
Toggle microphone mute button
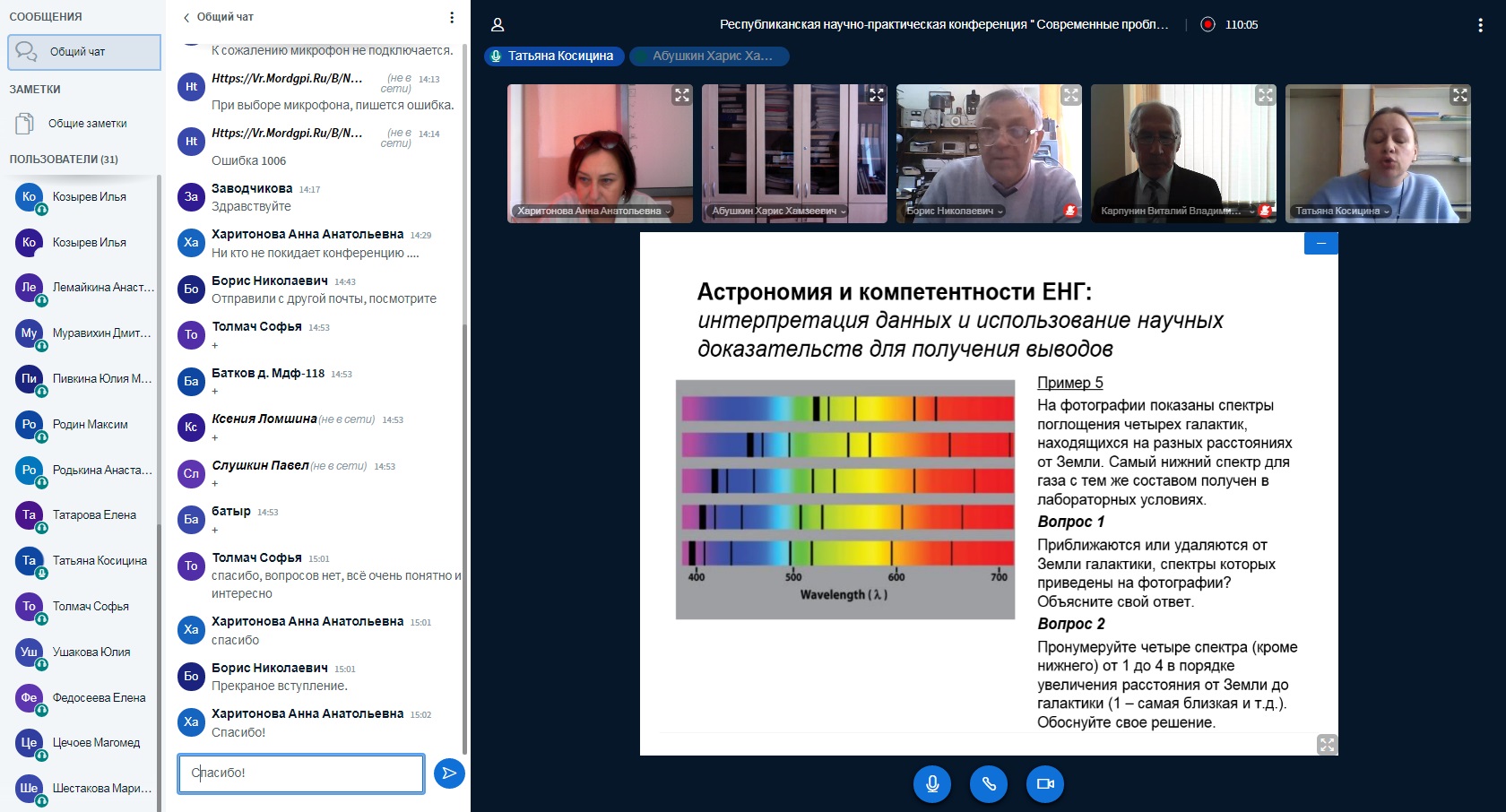point(932,783)
